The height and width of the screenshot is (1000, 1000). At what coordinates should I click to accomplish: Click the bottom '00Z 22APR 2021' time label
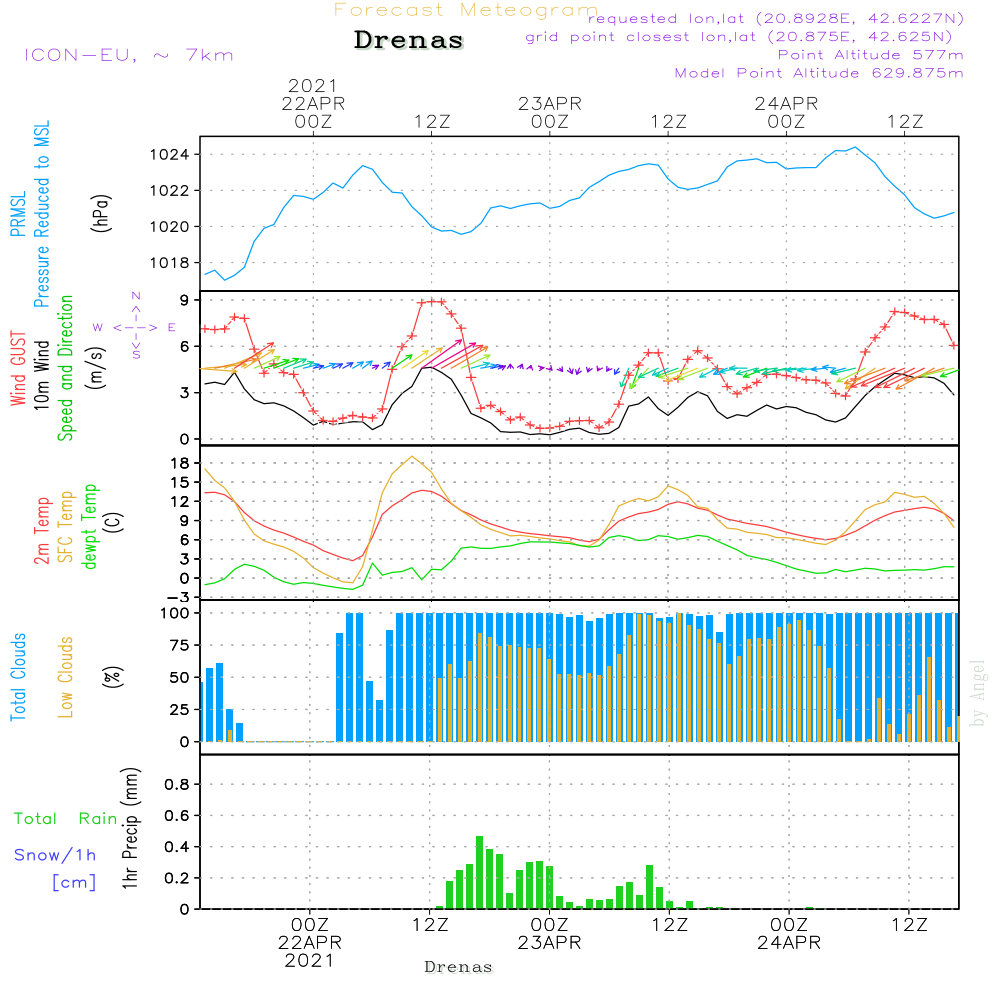point(309,943)
